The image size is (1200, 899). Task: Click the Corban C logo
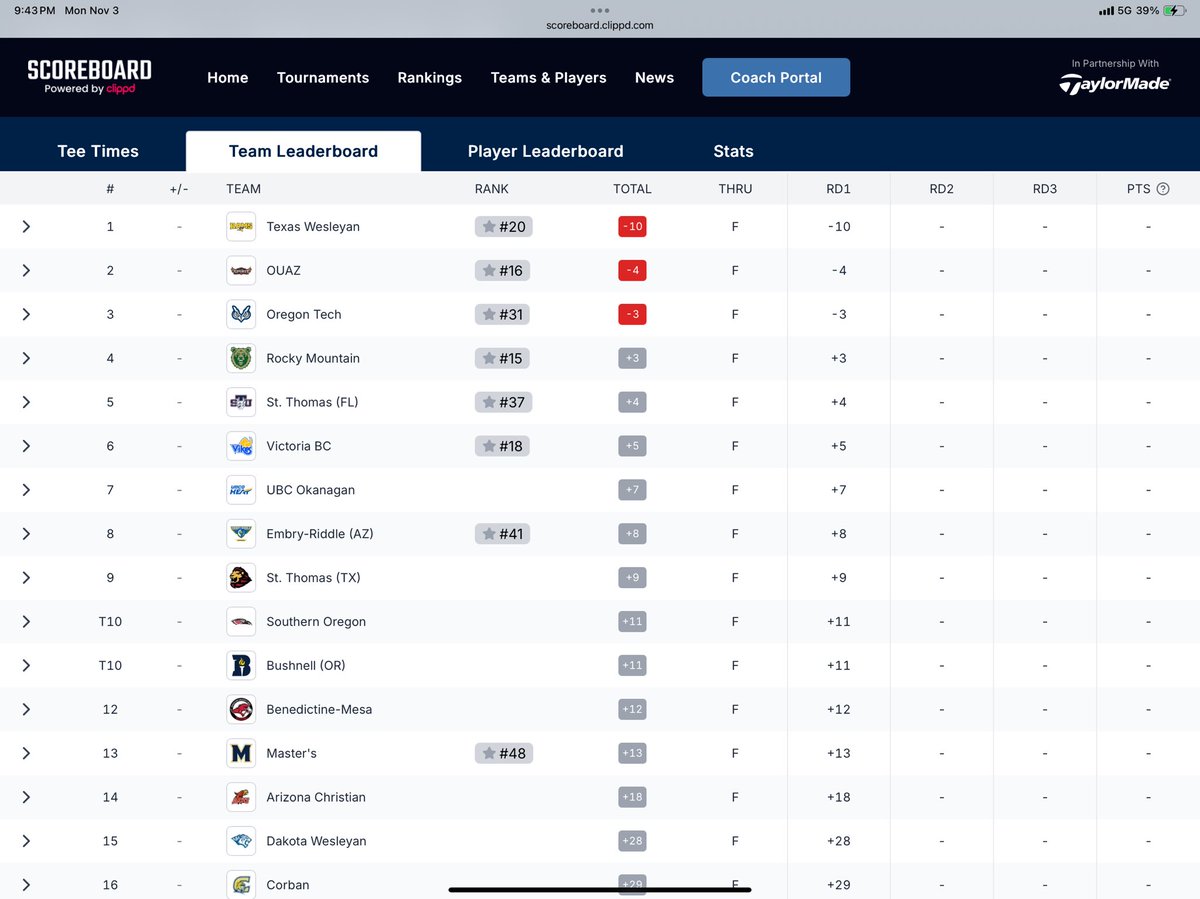[x=241, y=885]
